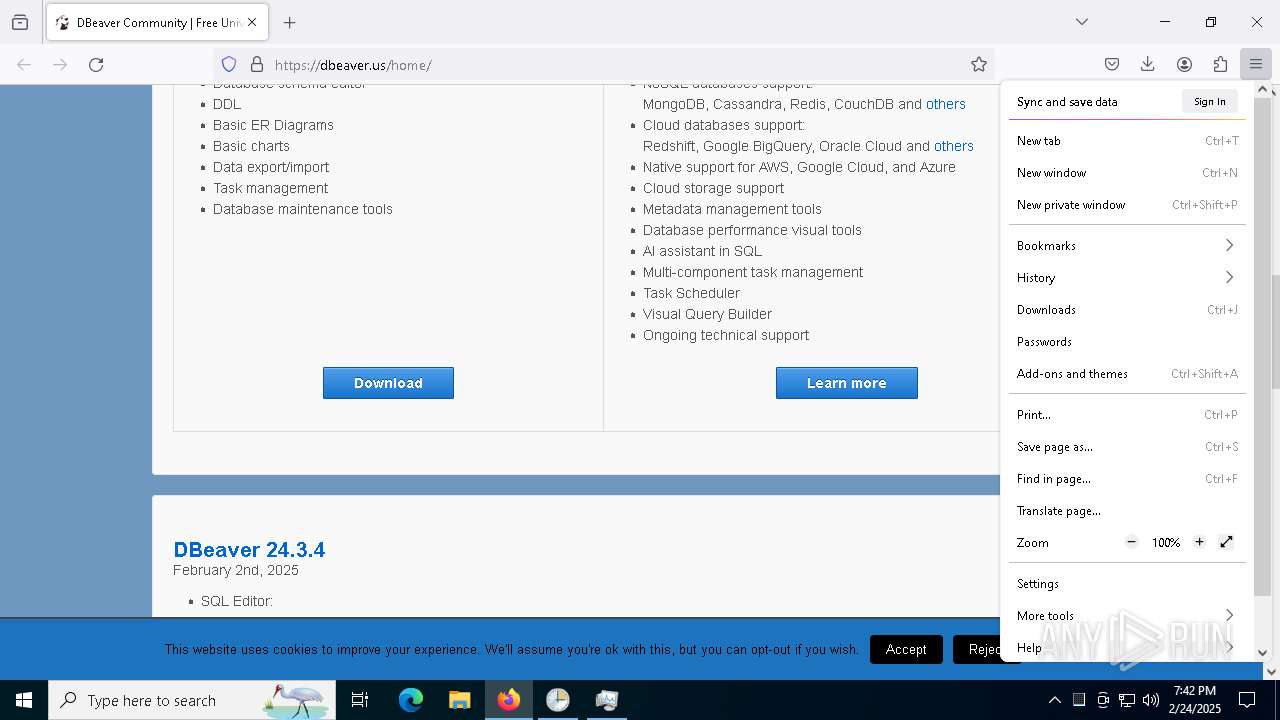The height and width of the screenshot is (720, 1280).
Task: Click the Firefox account profile icon
Action: [x=1184, y=64]
